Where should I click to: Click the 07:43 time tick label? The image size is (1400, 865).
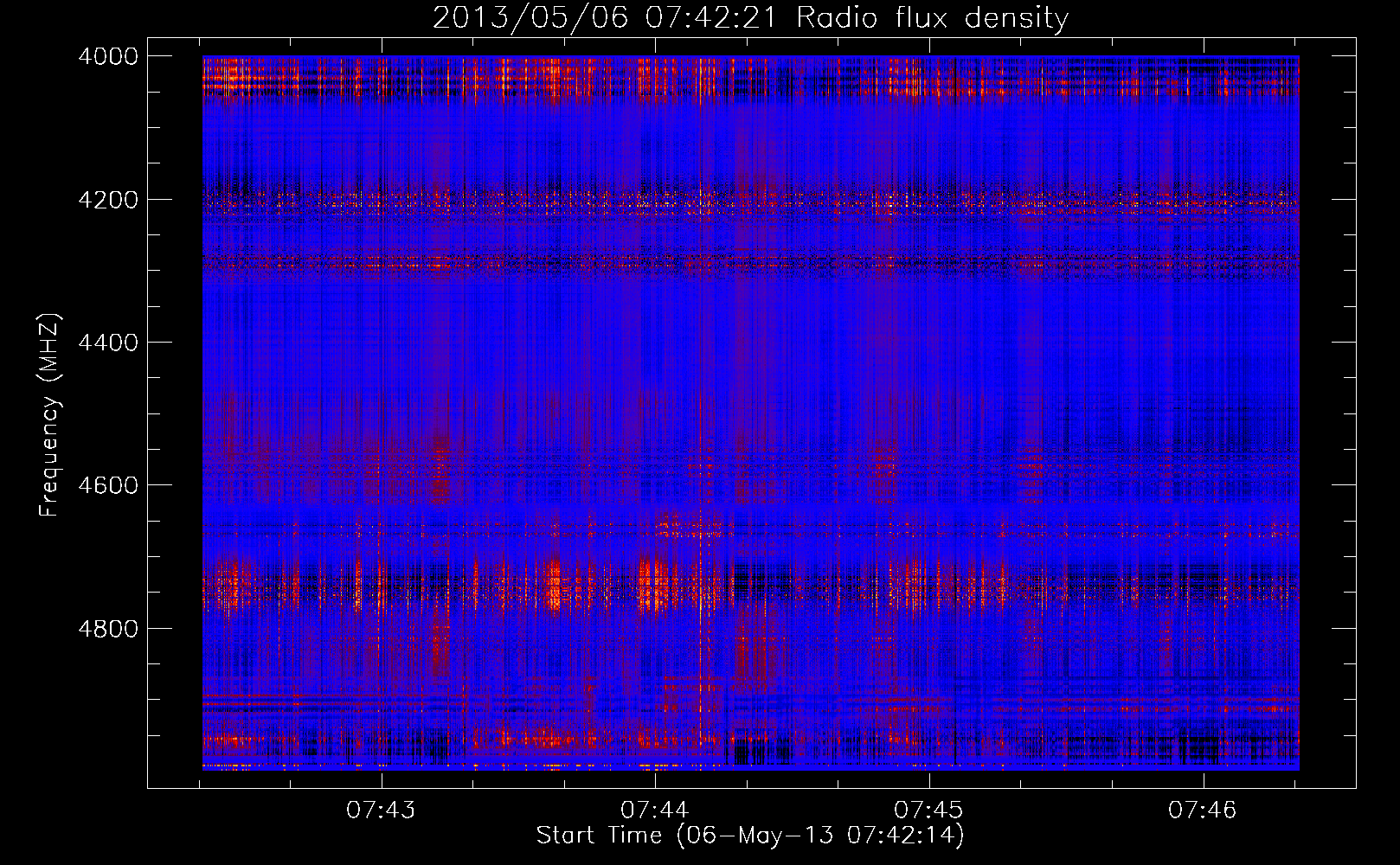click(381, 811)
